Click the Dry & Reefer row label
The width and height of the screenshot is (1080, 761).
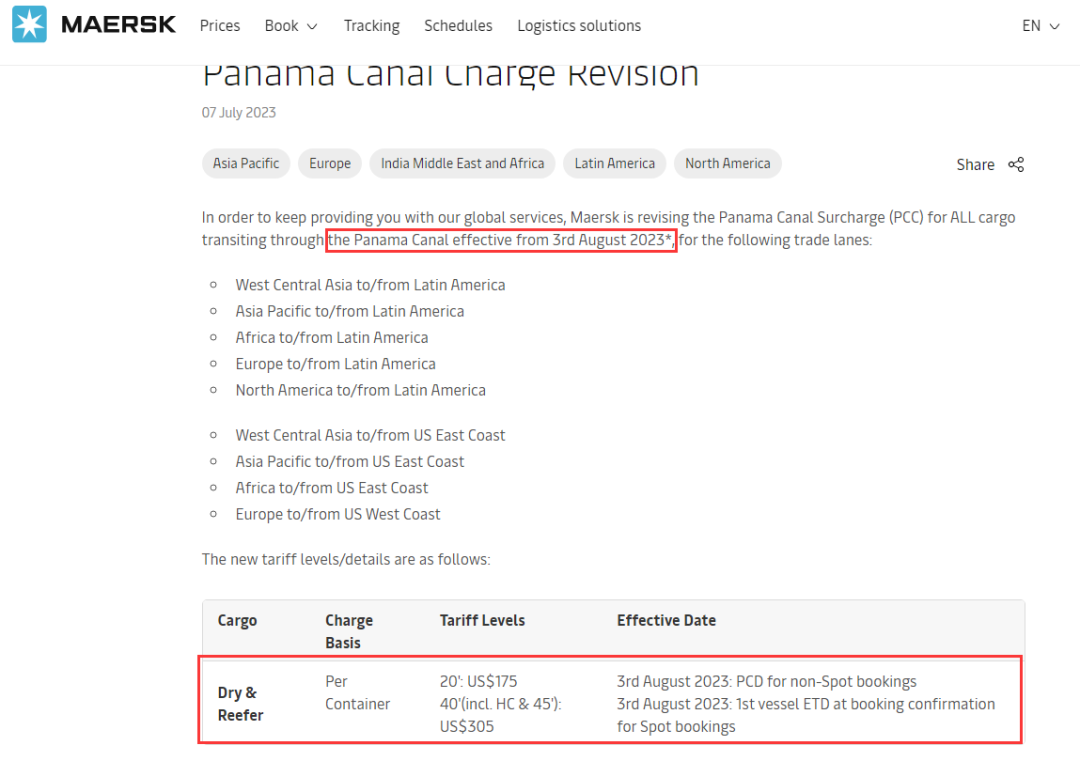(x=238, y=704)
